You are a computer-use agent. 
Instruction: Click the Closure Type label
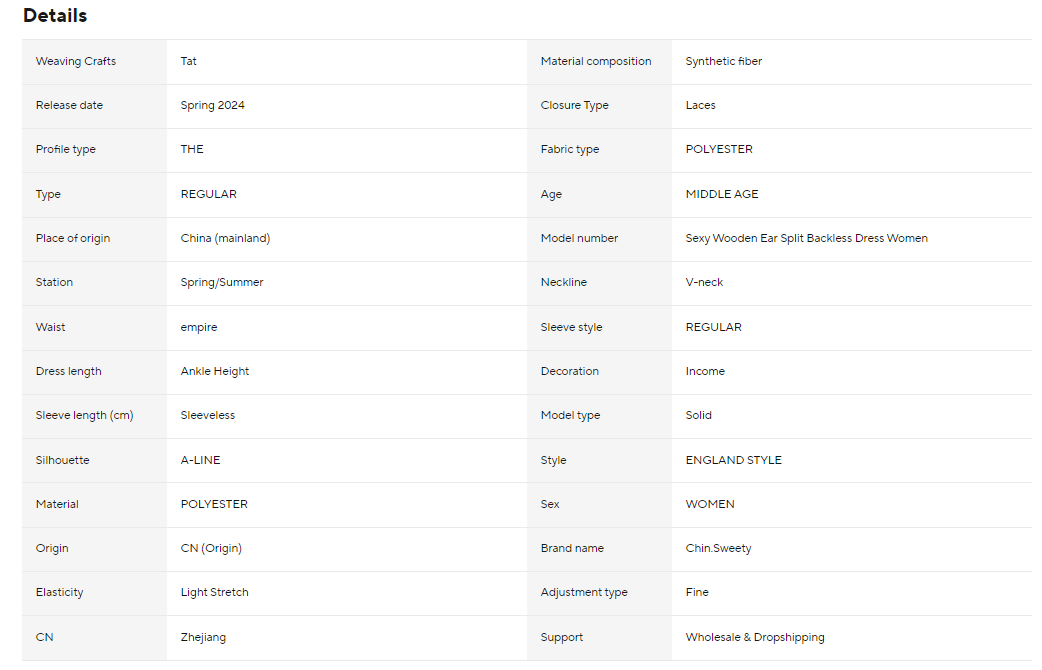tap(575, 106)
